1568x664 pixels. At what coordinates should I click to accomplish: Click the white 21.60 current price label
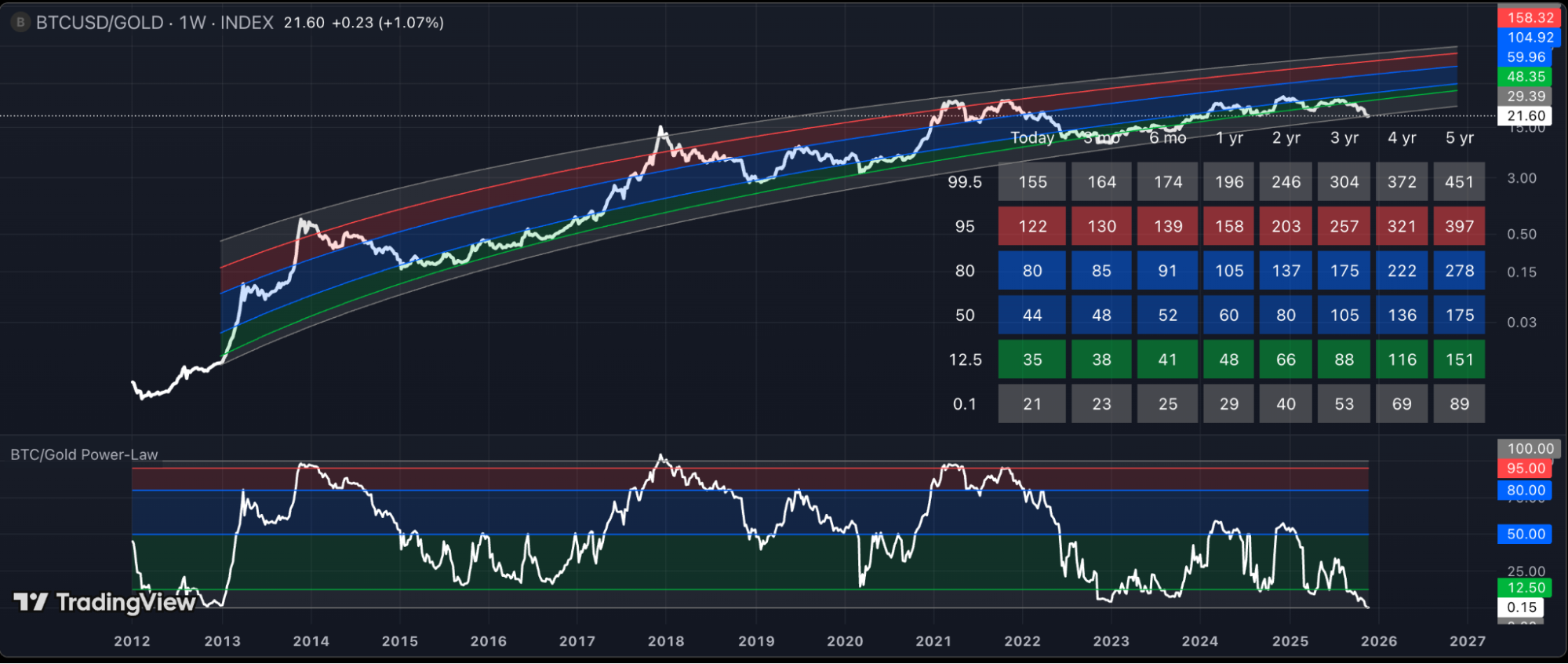(x=1525, y=115)
